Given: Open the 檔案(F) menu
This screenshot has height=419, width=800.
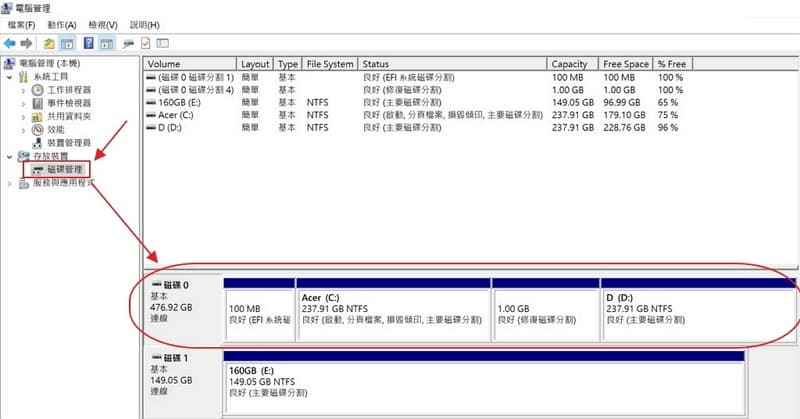Looking at the screenshot, I should pyautogui.click(x=21, y=25).
